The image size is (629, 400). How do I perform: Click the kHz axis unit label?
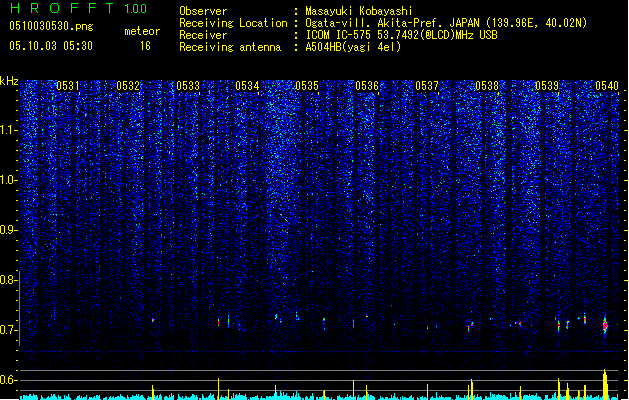(x=9, y=81)
